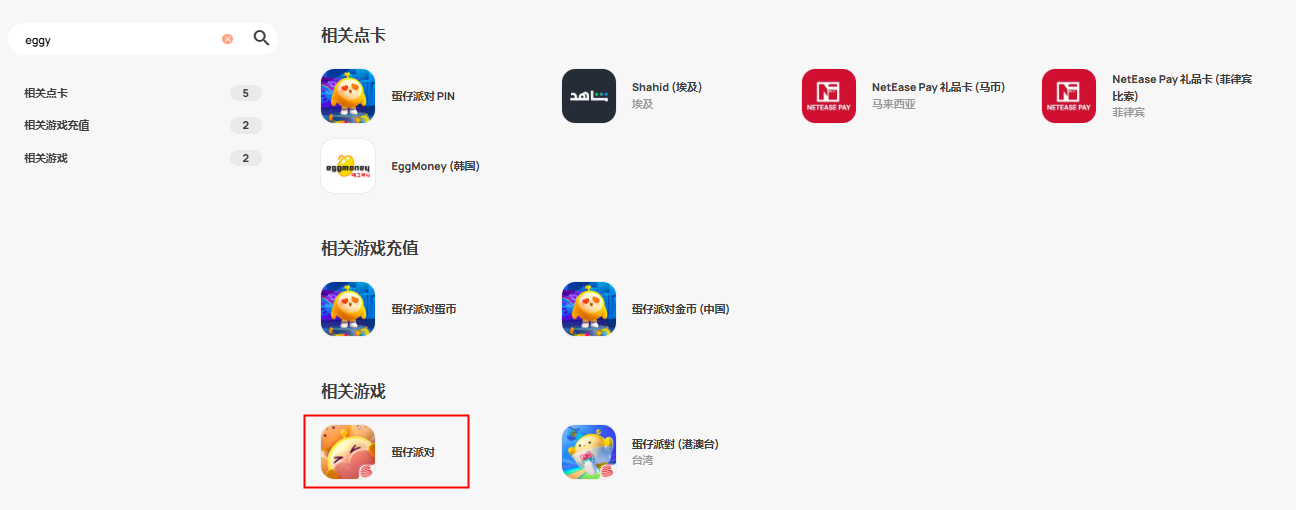Click inside the eggy search field
This screenshot has height=510, width=1296.
120,40
